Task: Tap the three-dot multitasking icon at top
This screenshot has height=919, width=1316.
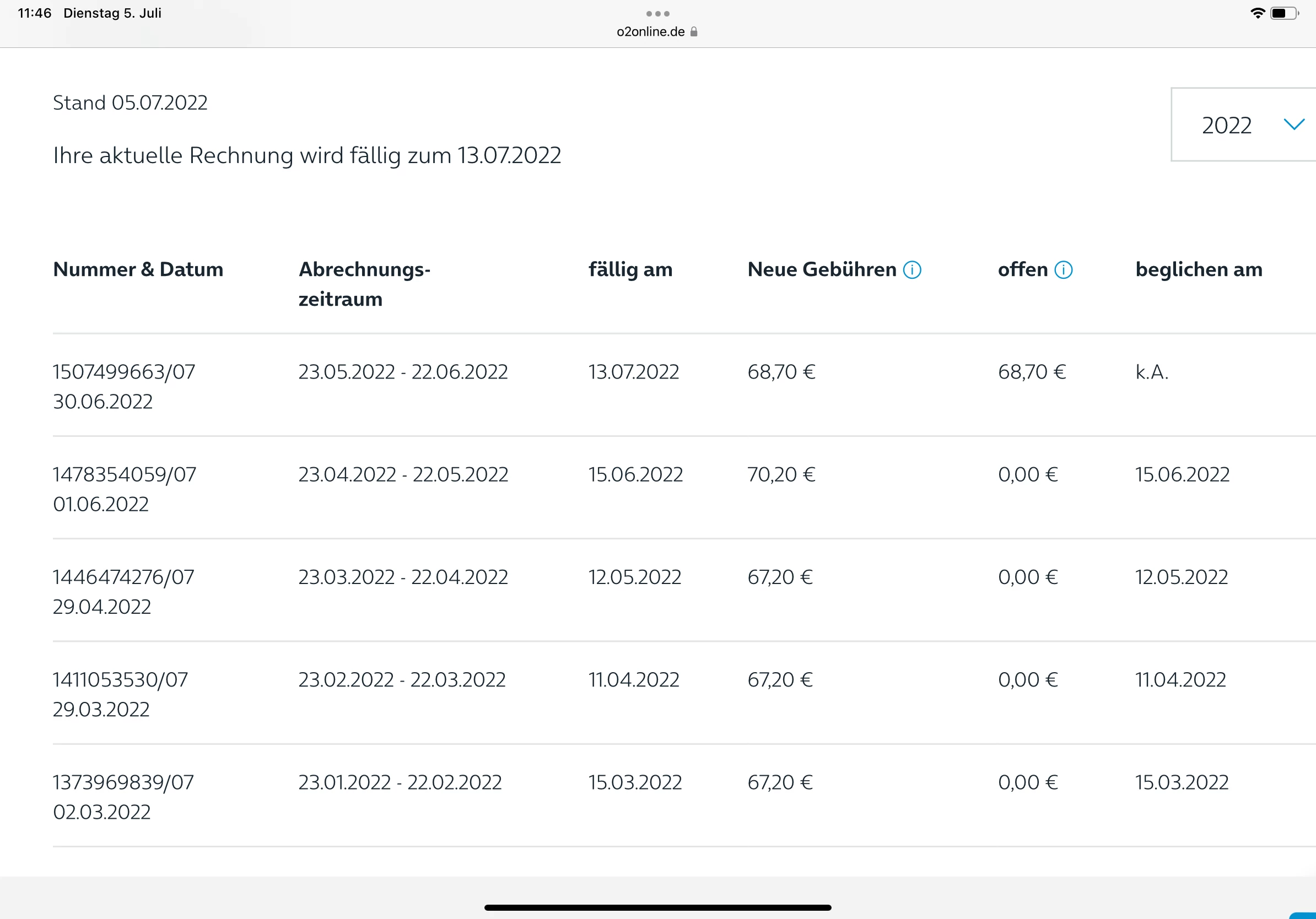Action: tap(657, 13)
